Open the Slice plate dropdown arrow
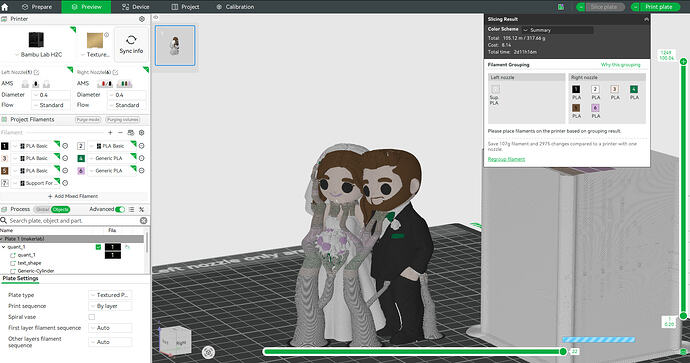 point(581,7)
